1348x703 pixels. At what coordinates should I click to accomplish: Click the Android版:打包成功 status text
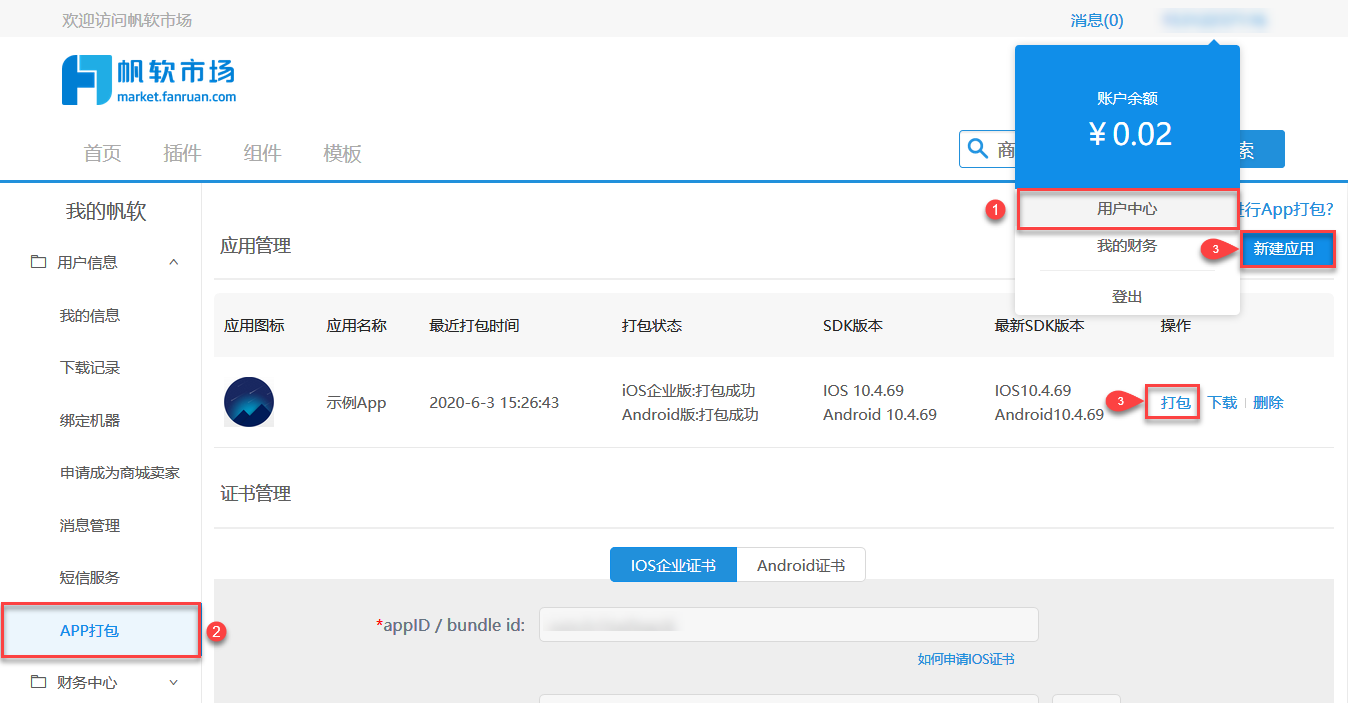click(690, 414)
